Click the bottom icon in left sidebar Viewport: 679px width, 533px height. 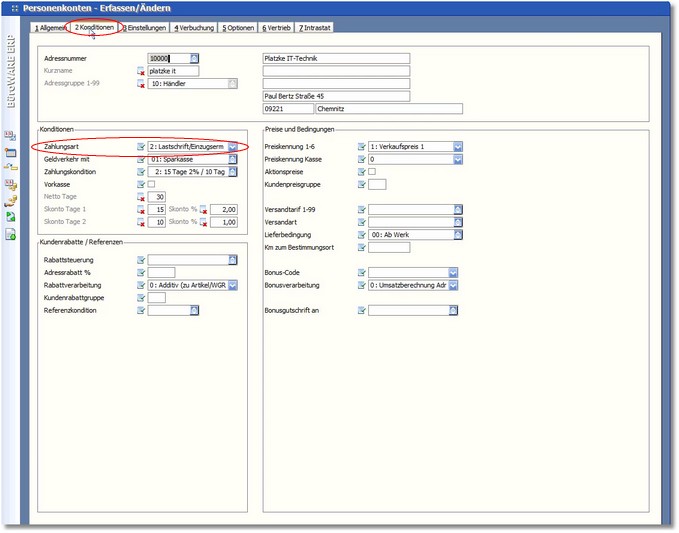[x=11, y=235]
